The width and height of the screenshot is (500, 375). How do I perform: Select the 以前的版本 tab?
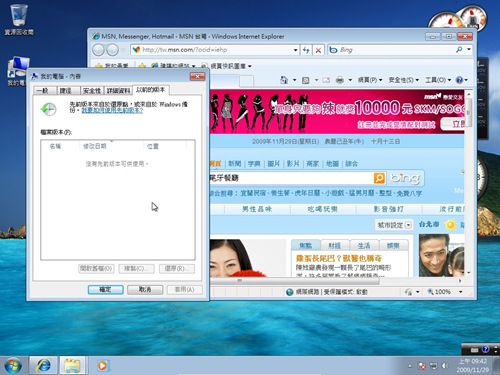150,90
